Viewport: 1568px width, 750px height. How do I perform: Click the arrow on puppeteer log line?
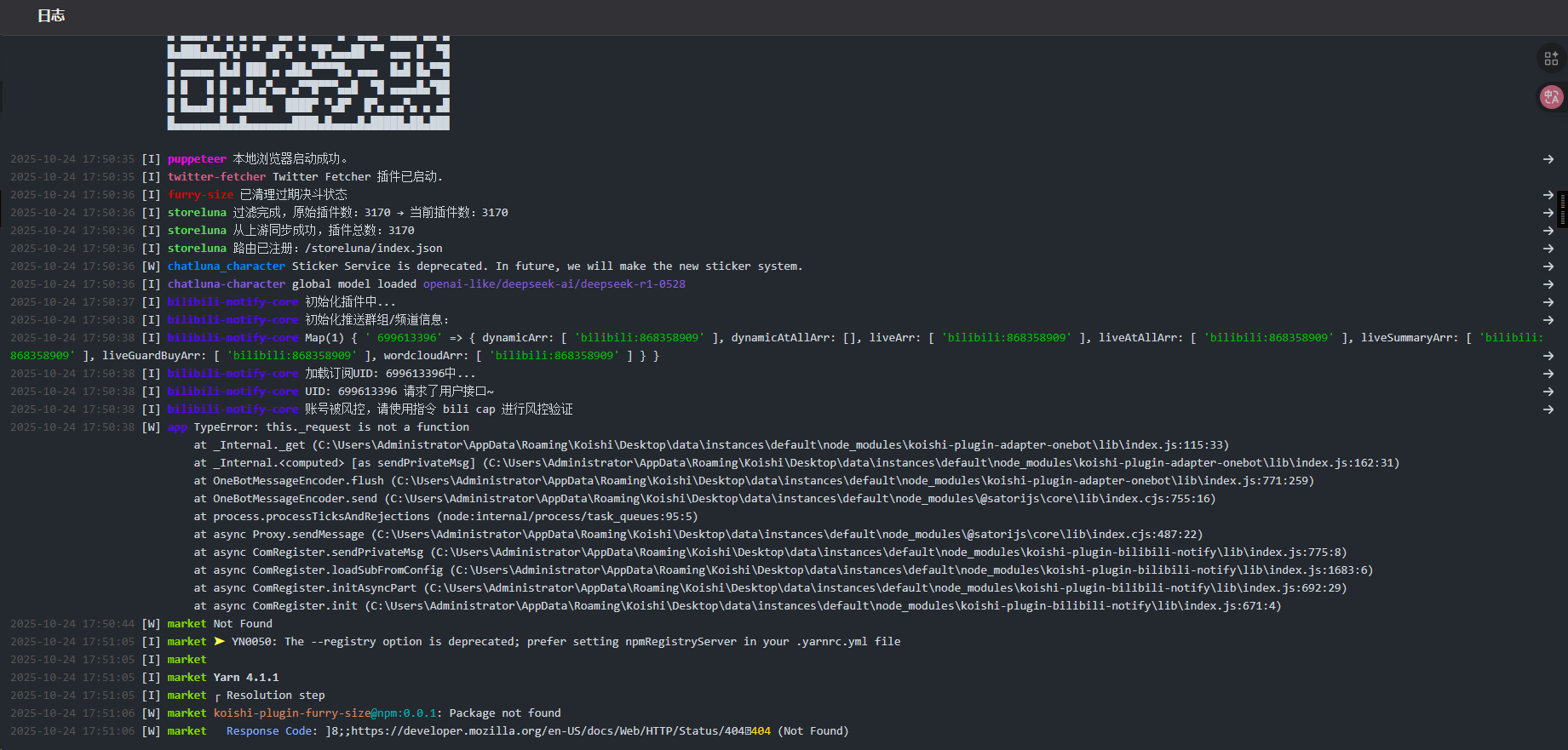[1548, 159]
